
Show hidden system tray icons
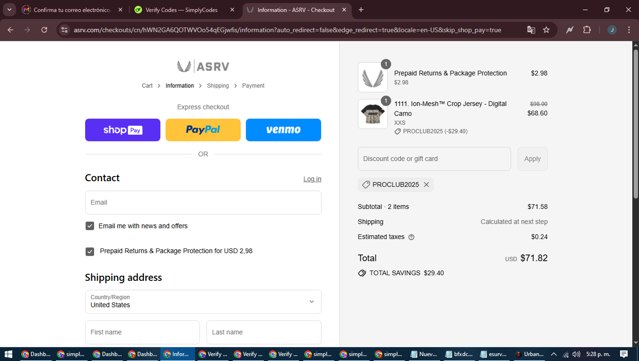[553, 354]
